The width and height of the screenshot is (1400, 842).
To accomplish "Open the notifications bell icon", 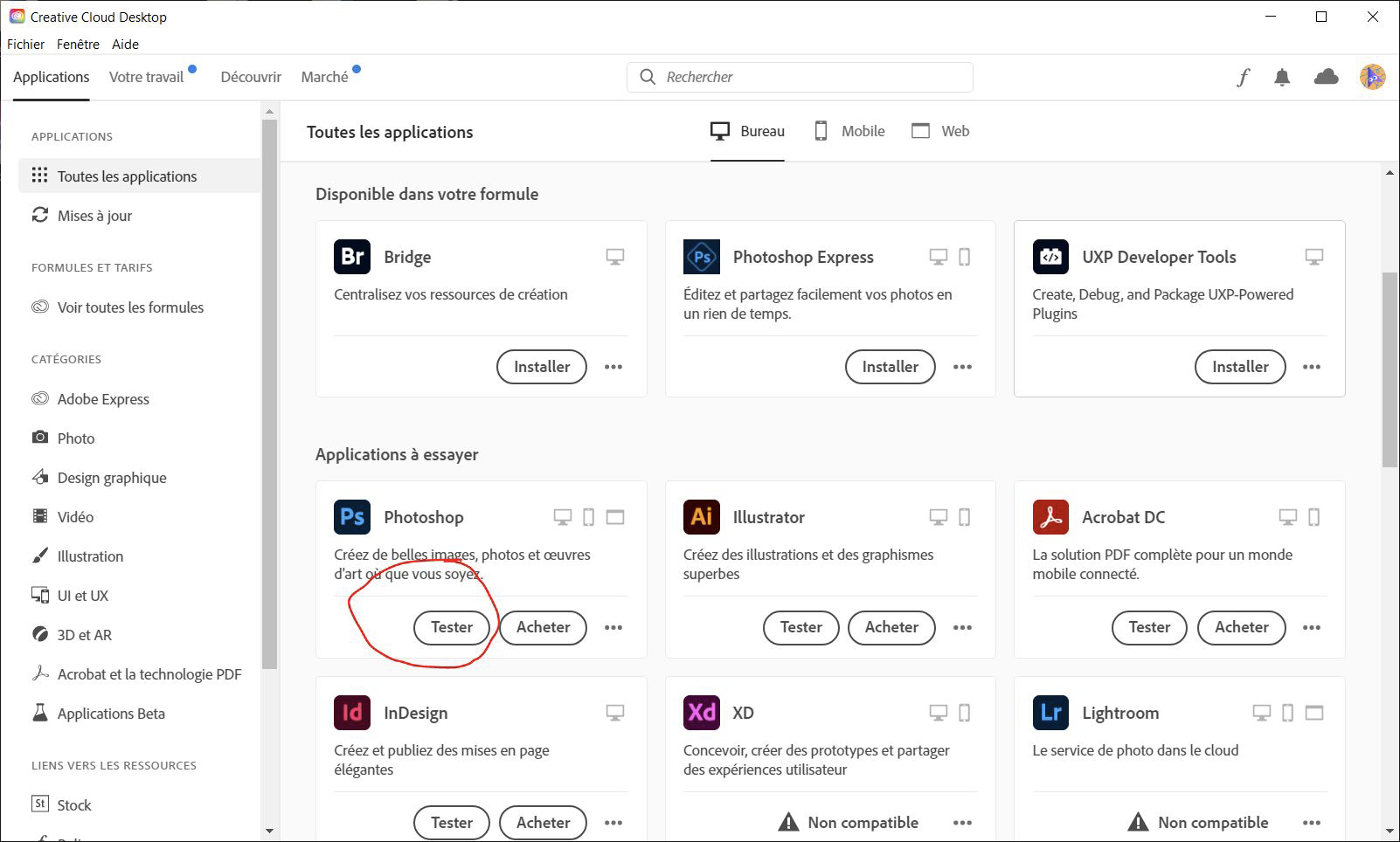I will (x=1282, y=77).
